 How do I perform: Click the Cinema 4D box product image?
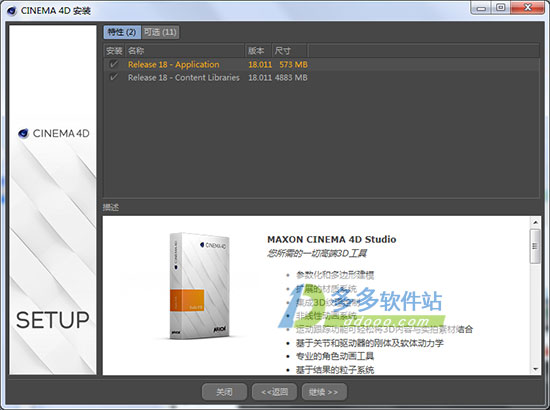[x=199, y=285]
